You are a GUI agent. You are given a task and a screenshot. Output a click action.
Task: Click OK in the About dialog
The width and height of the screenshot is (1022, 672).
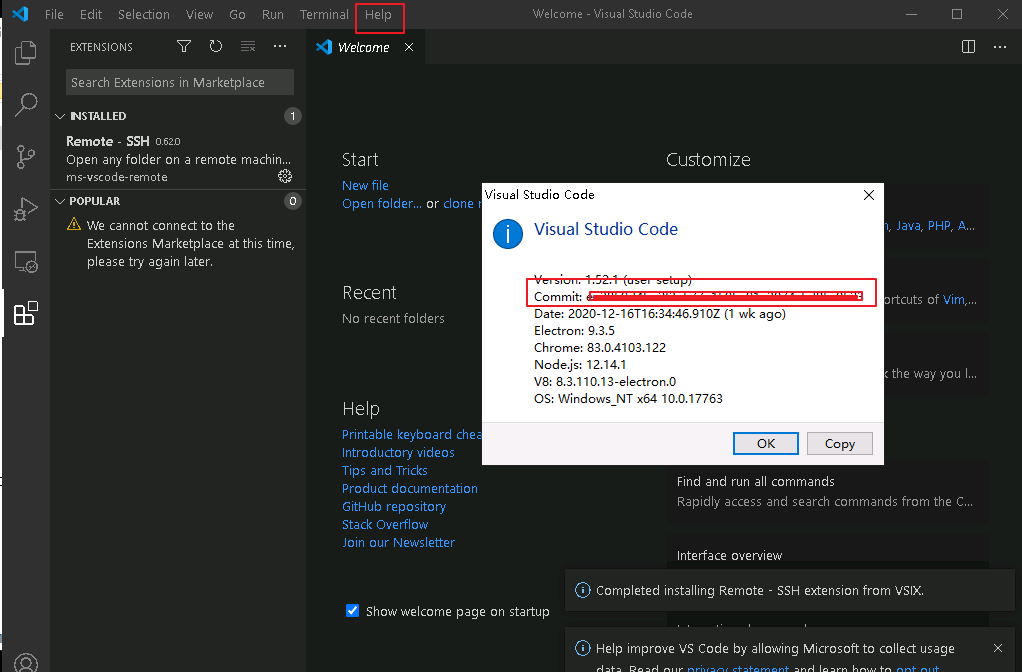[765, 443]
